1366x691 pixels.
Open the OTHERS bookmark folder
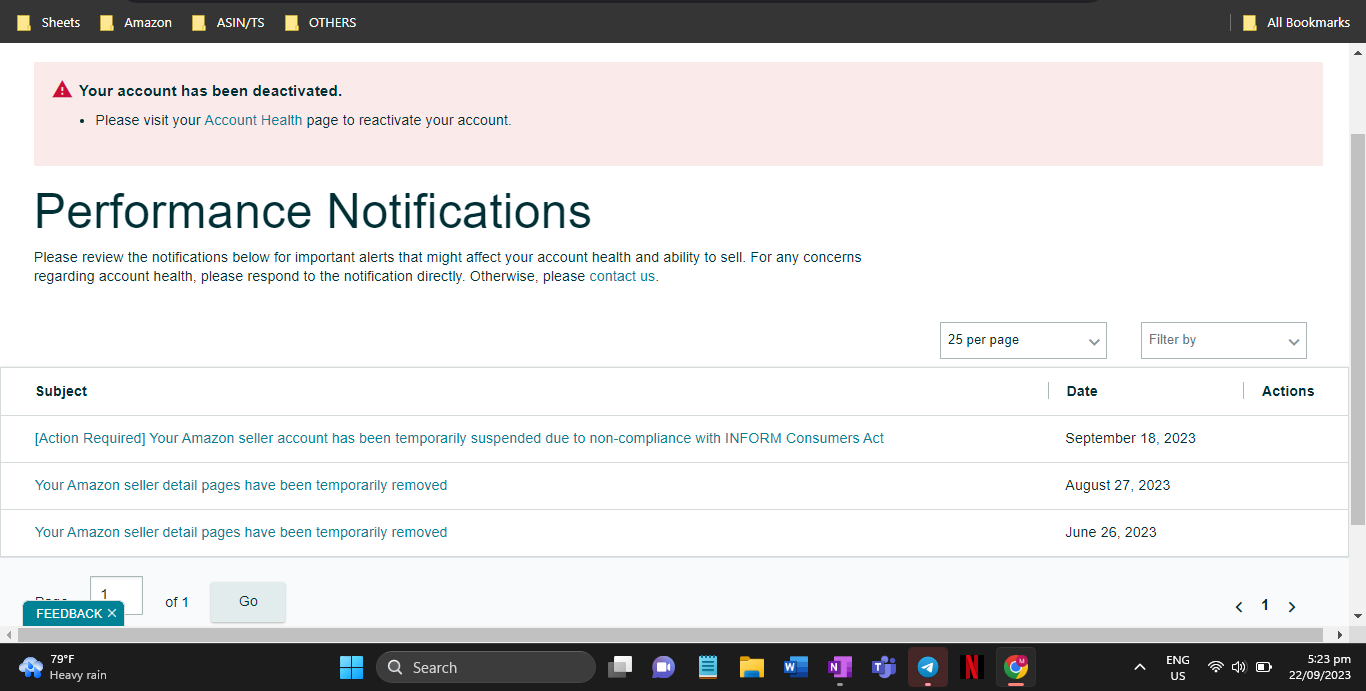pyautogui.click(x=320, y=22)
